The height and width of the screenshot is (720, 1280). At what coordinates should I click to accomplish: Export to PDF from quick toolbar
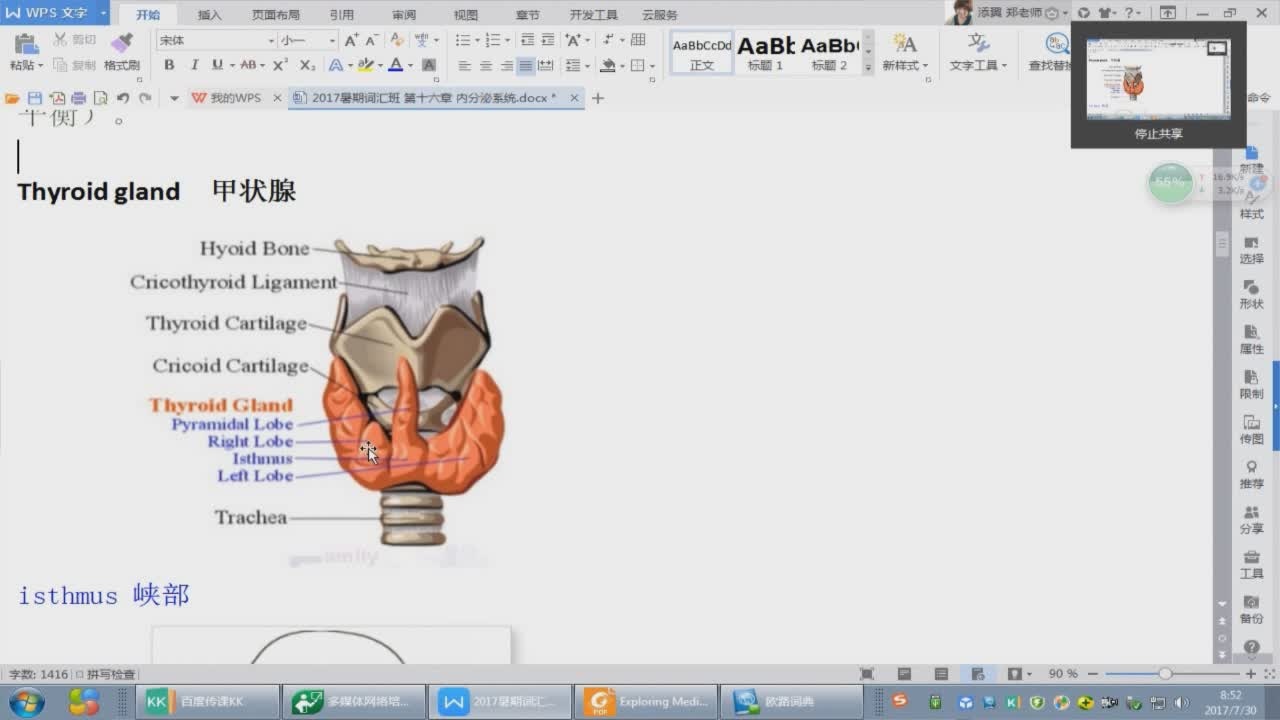coord(57,98)
